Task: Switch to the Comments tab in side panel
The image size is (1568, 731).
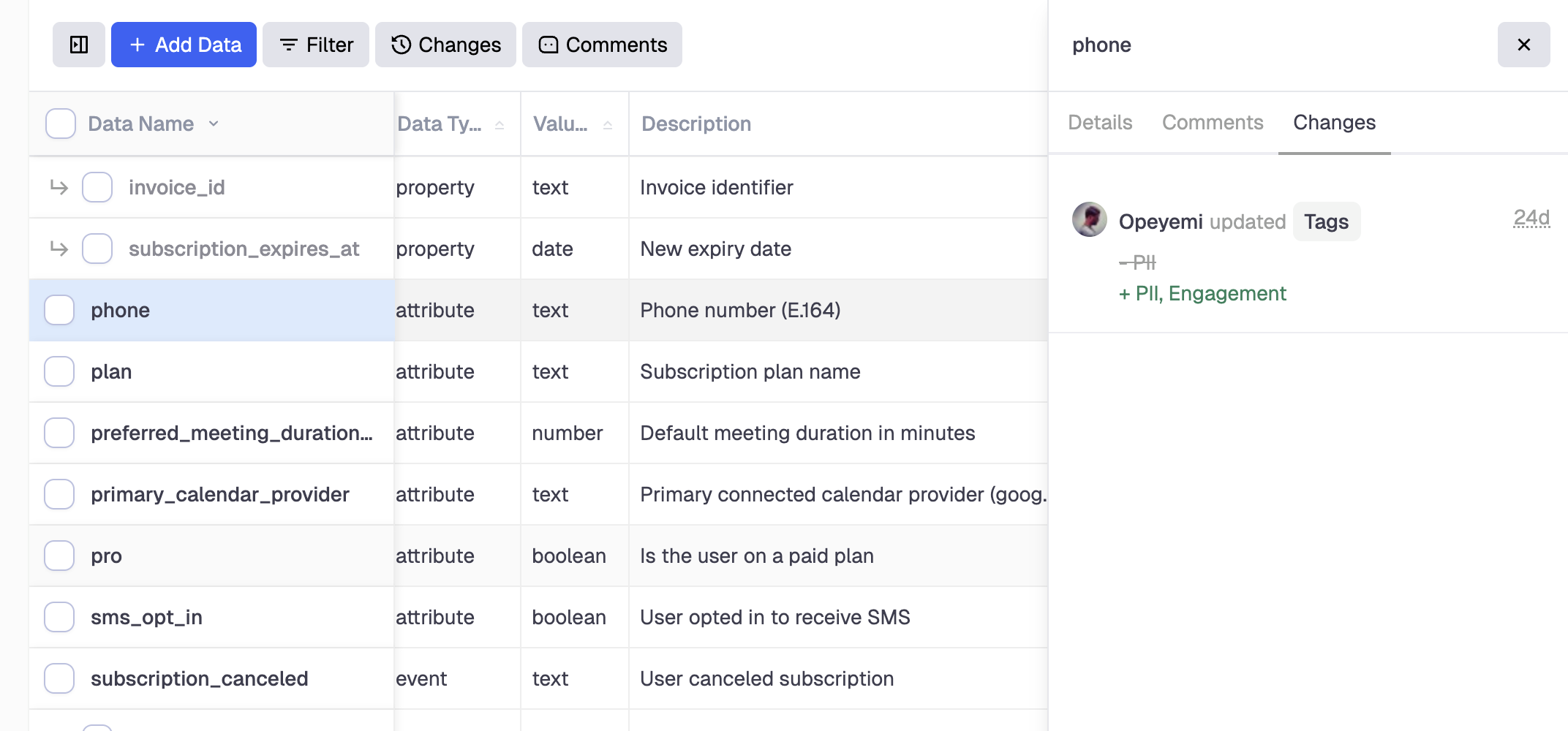Action: pyautogui.click(x=1213, y=122)
